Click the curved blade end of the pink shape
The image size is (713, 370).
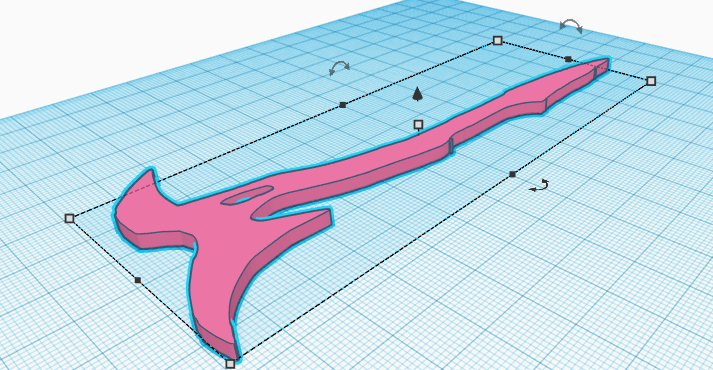point(218,327)
